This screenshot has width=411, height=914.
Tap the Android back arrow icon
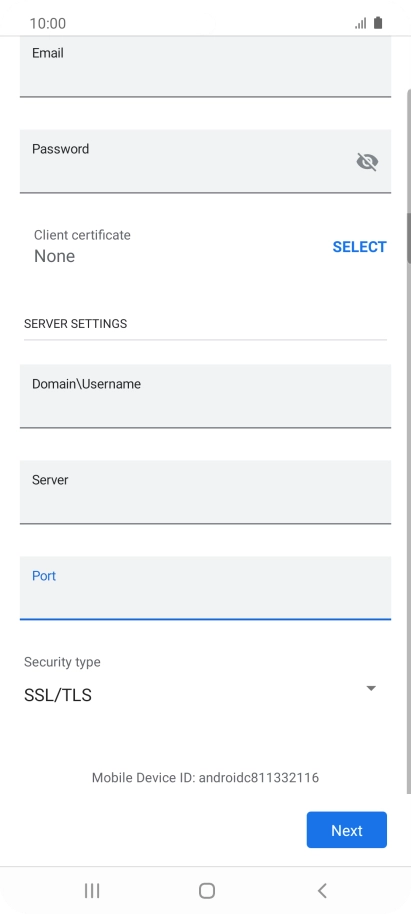(322, 890)
